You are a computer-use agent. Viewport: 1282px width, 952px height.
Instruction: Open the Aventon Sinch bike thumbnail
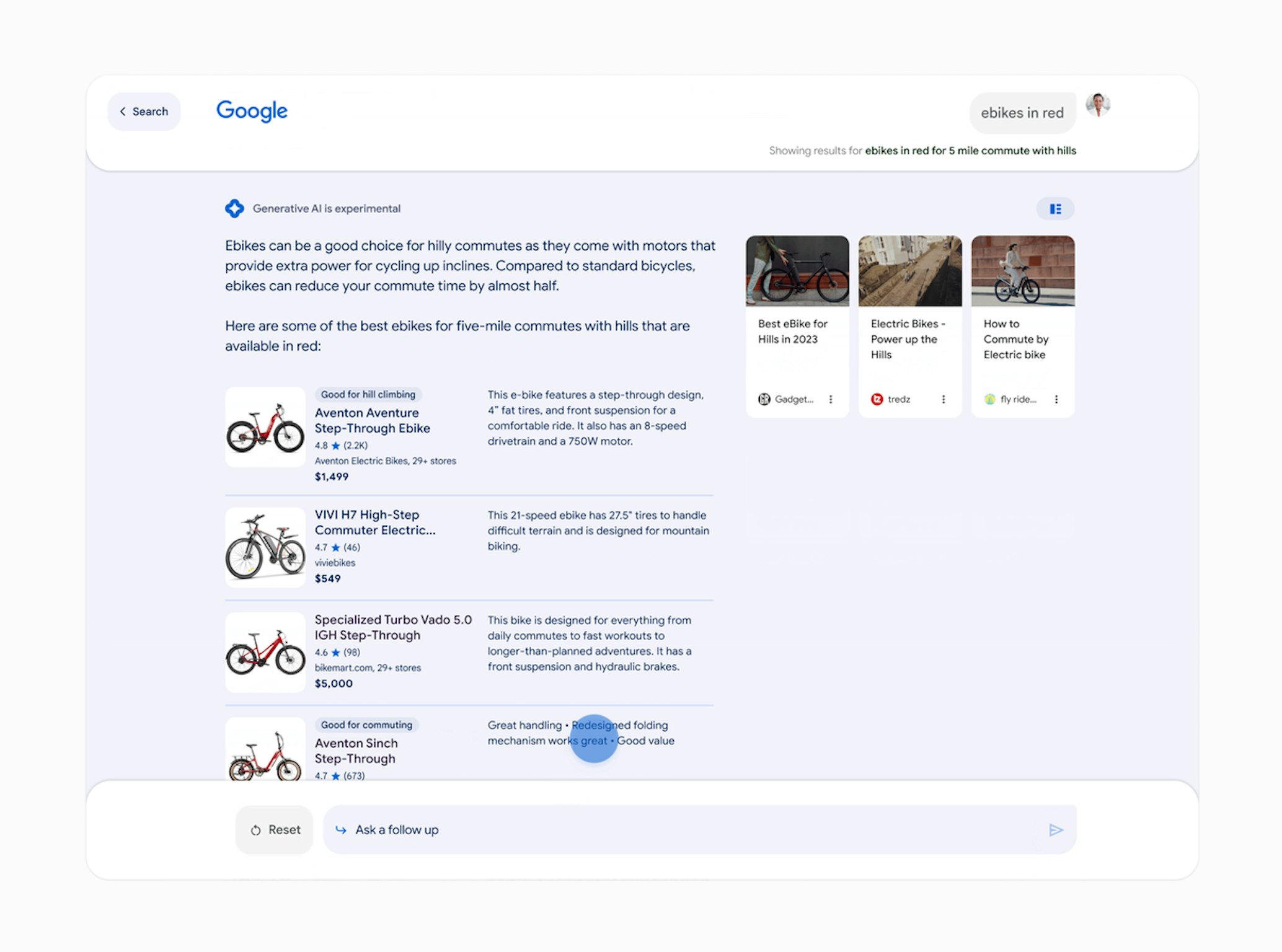pyautogui.click(x=265, y=749)
